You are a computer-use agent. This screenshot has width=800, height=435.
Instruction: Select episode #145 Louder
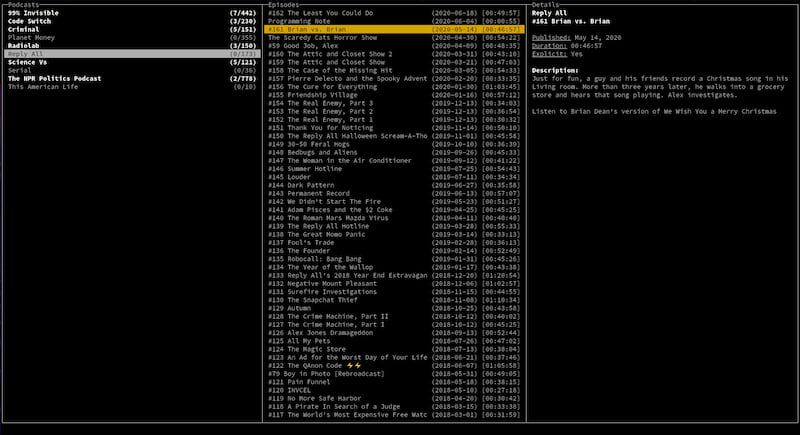(394, 177)
